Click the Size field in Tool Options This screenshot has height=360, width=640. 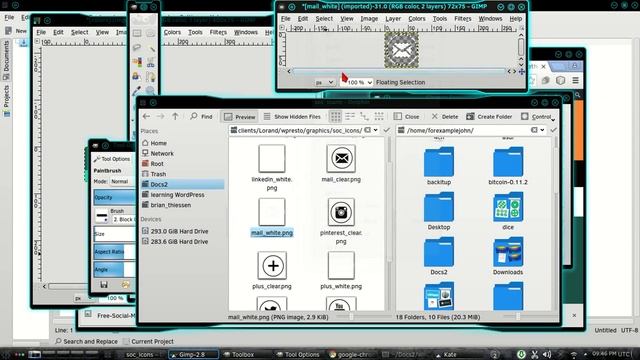(114, 234)
